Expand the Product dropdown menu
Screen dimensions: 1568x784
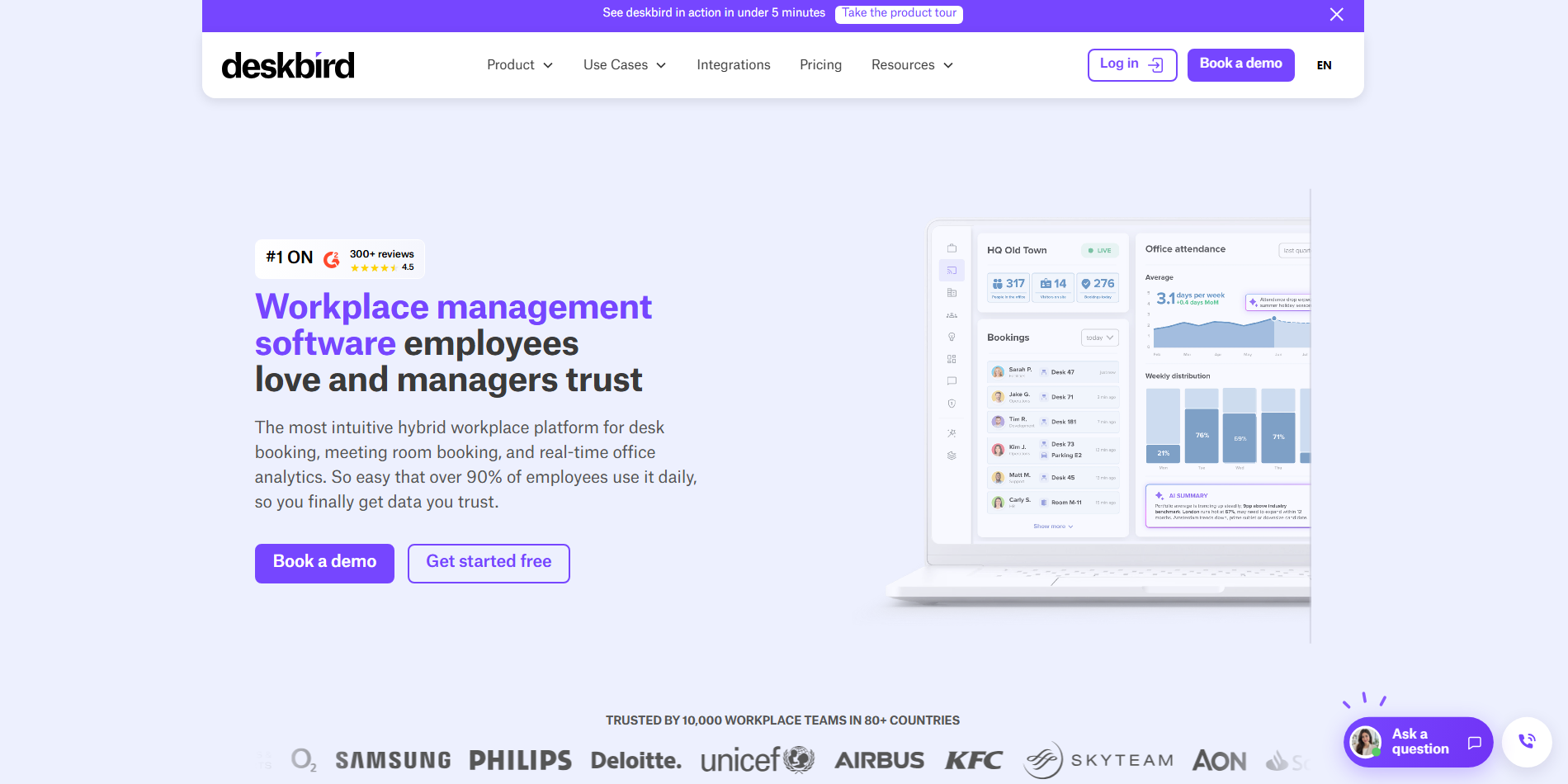pos(520,65)
